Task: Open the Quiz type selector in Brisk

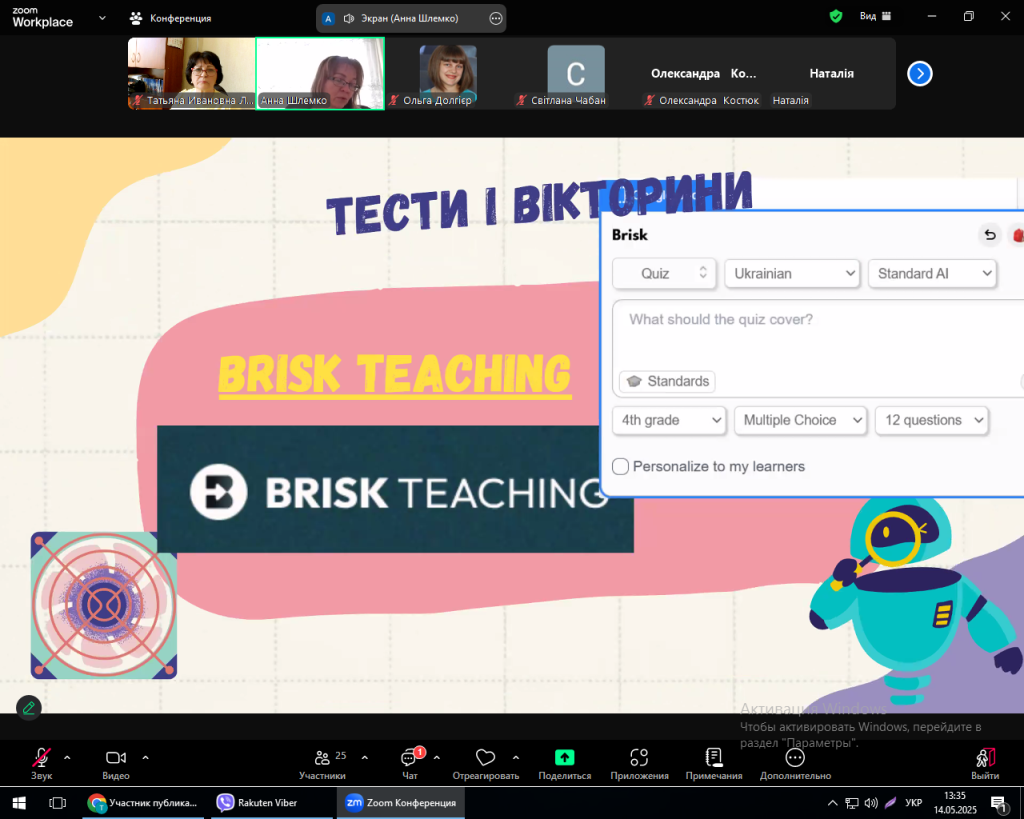Action: point(664,274)
